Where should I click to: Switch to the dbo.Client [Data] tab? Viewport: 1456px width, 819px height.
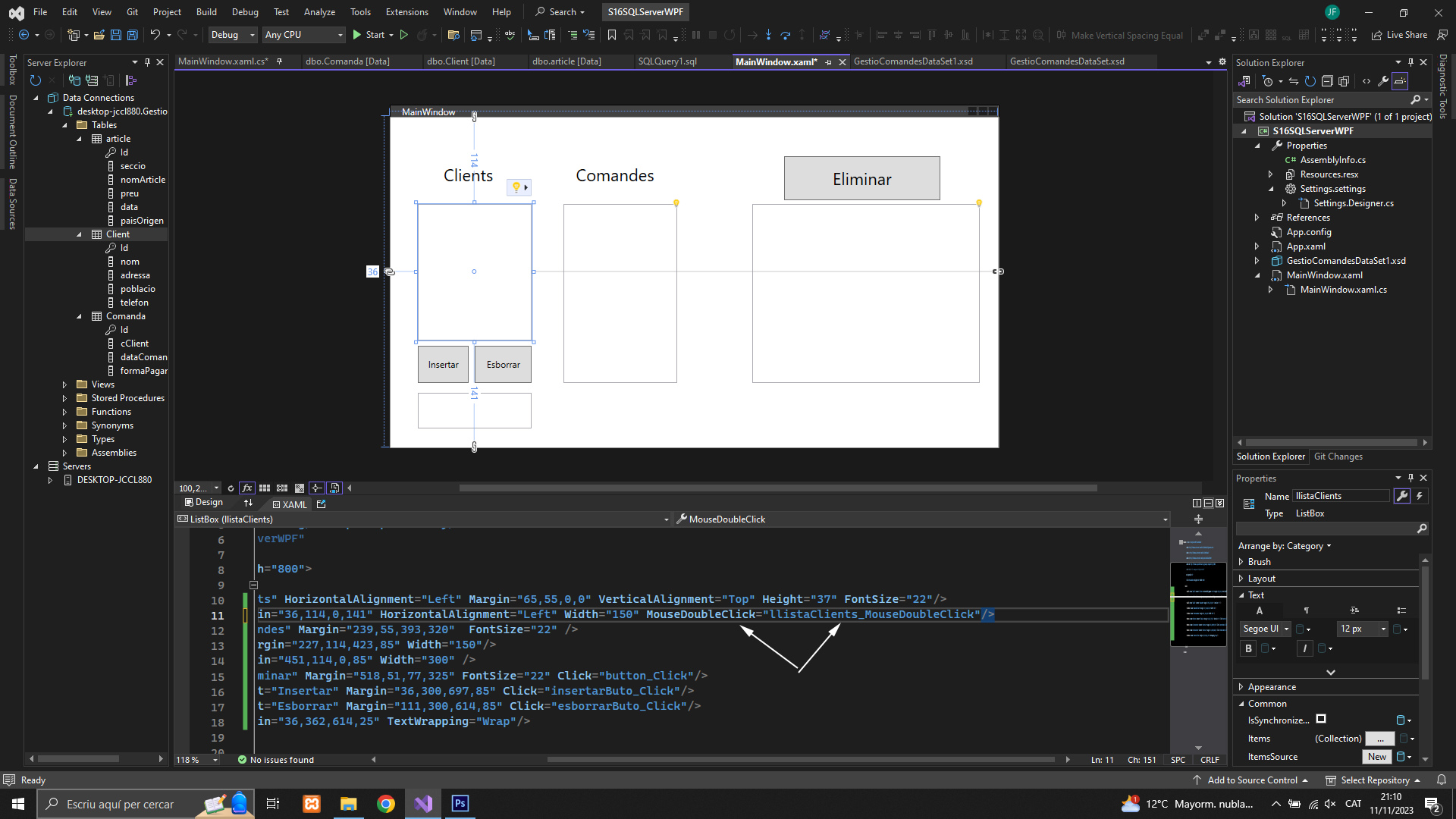pyautogui.click(x=460, y=61)
